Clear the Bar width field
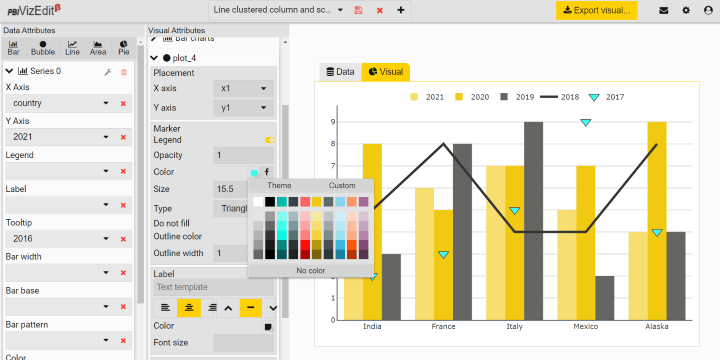Image resolution: width=728 pixels, height=360 pixels. 123,273
